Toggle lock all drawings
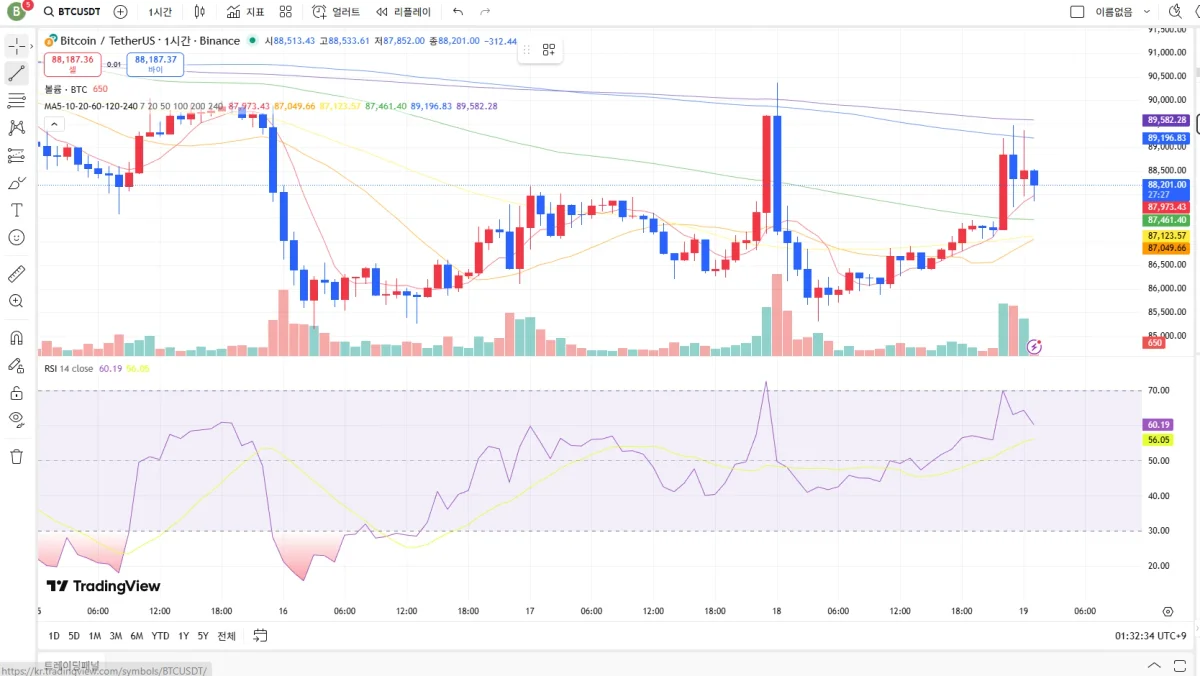This screenshot has height=676, width=1200. [16, 393]
